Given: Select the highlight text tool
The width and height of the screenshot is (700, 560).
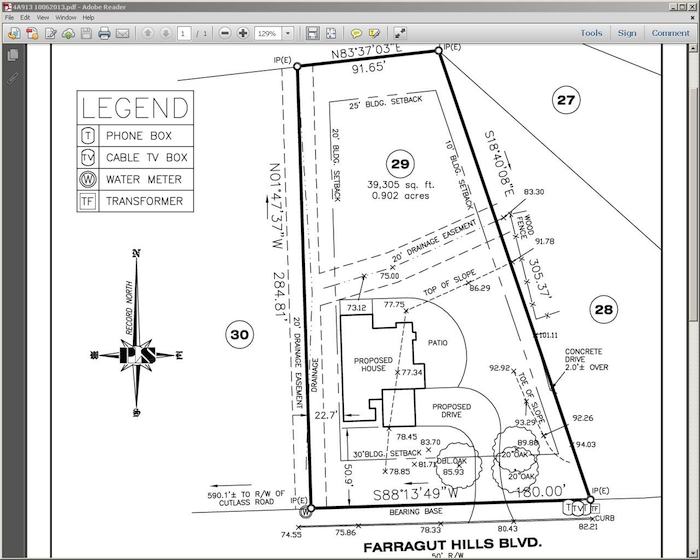Looking at the screenshot, I should coord(374,33).
